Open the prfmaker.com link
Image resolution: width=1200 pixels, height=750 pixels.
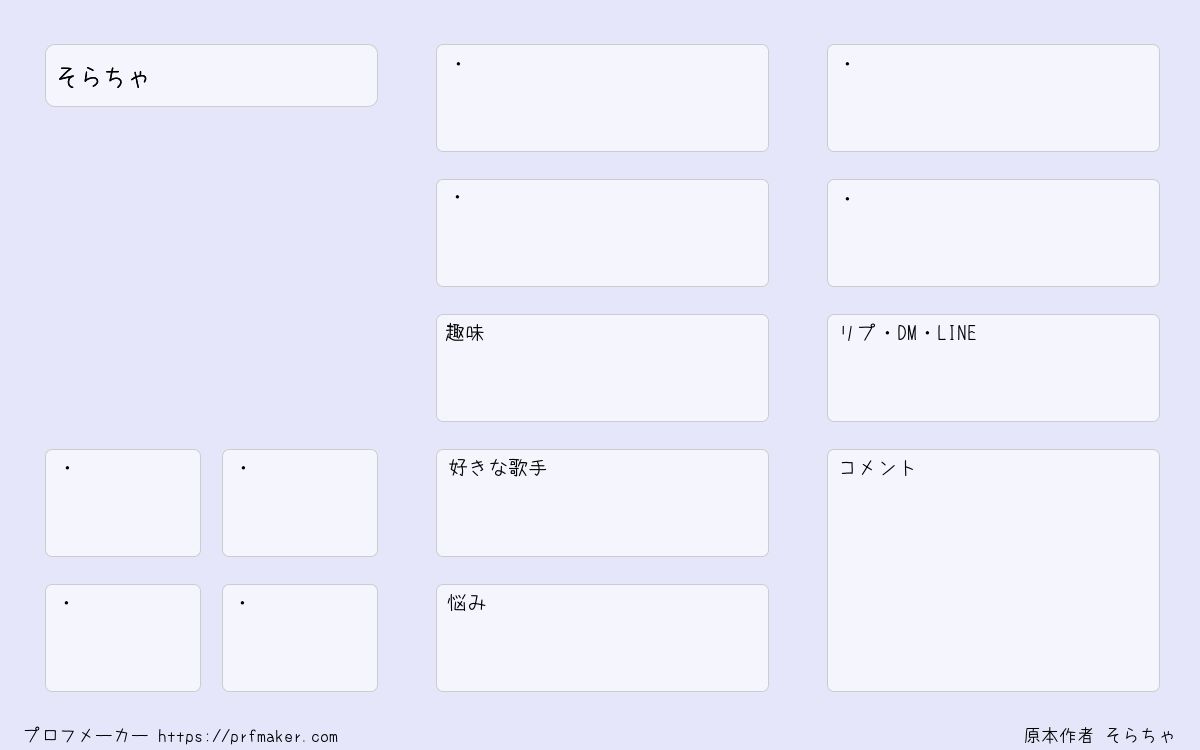248,737
